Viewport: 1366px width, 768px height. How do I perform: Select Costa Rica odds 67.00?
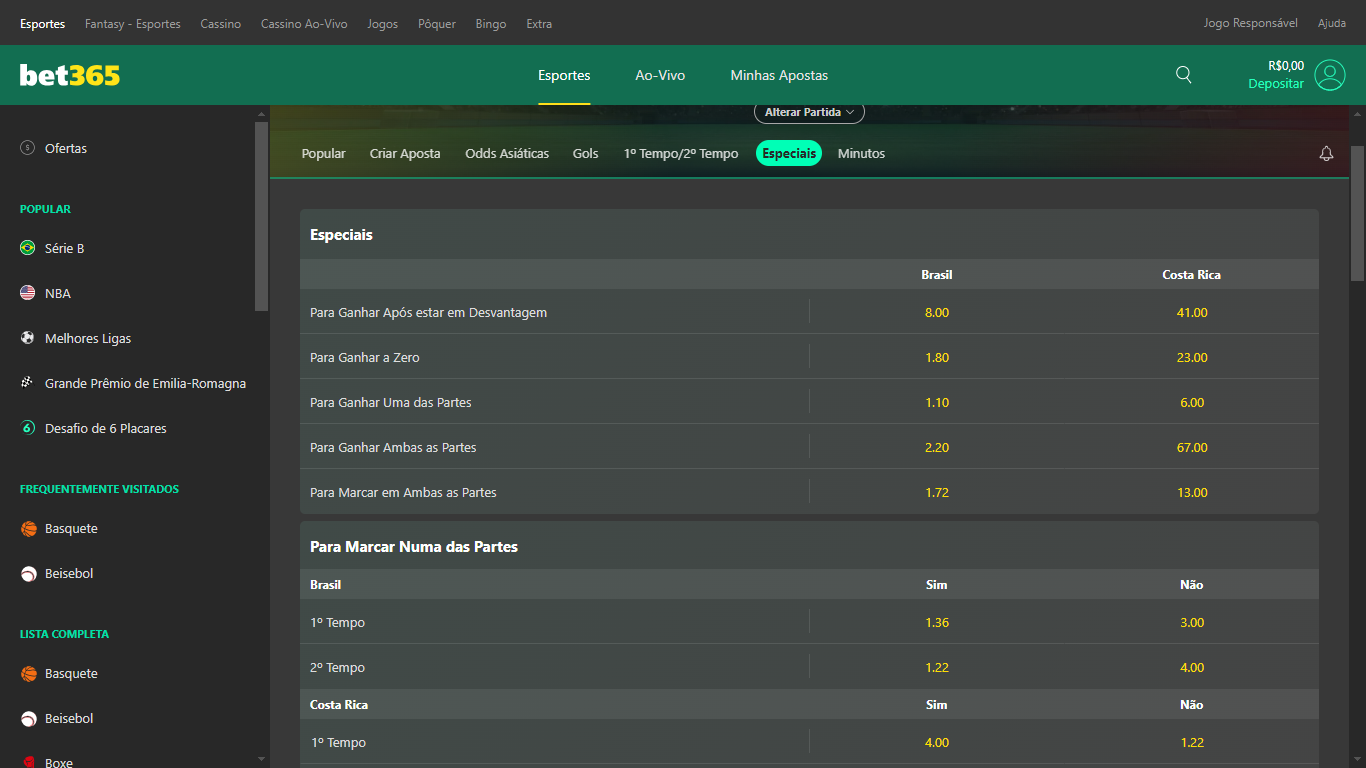pyautogui.click(x=1192, y=447)
